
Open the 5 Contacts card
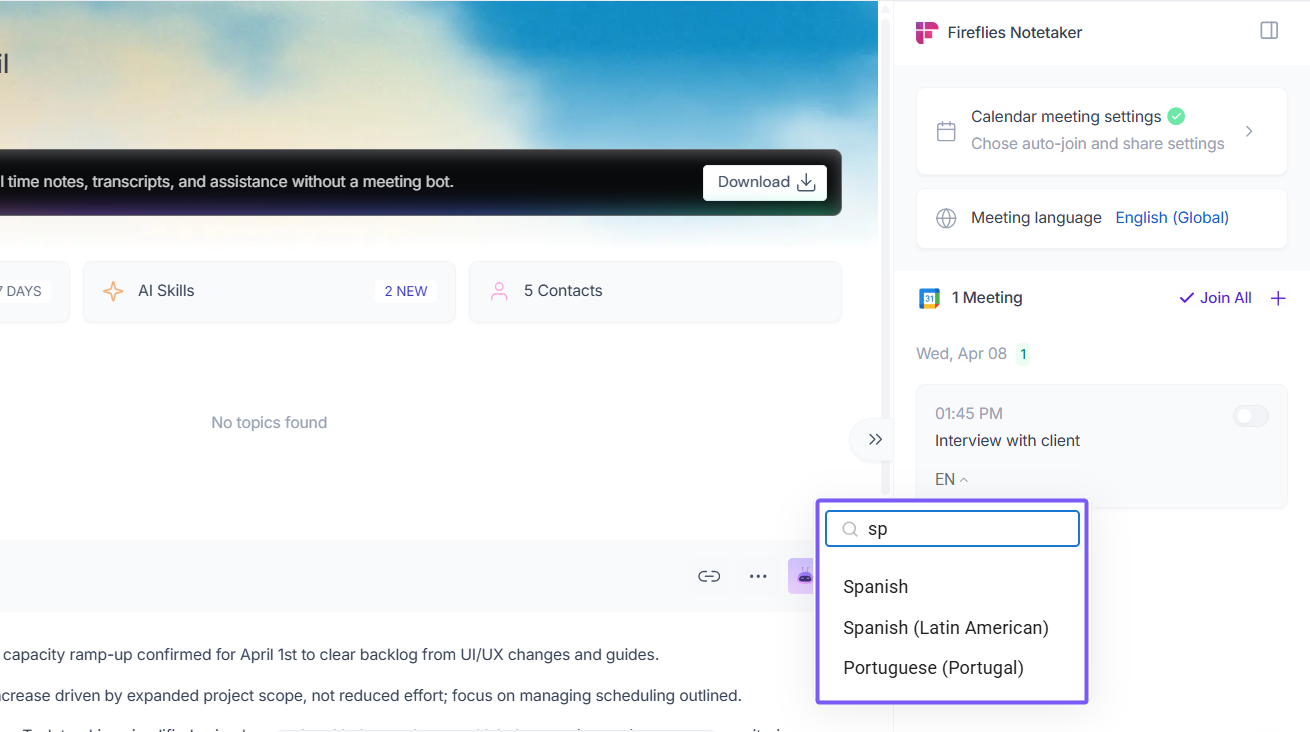[655, 291]
